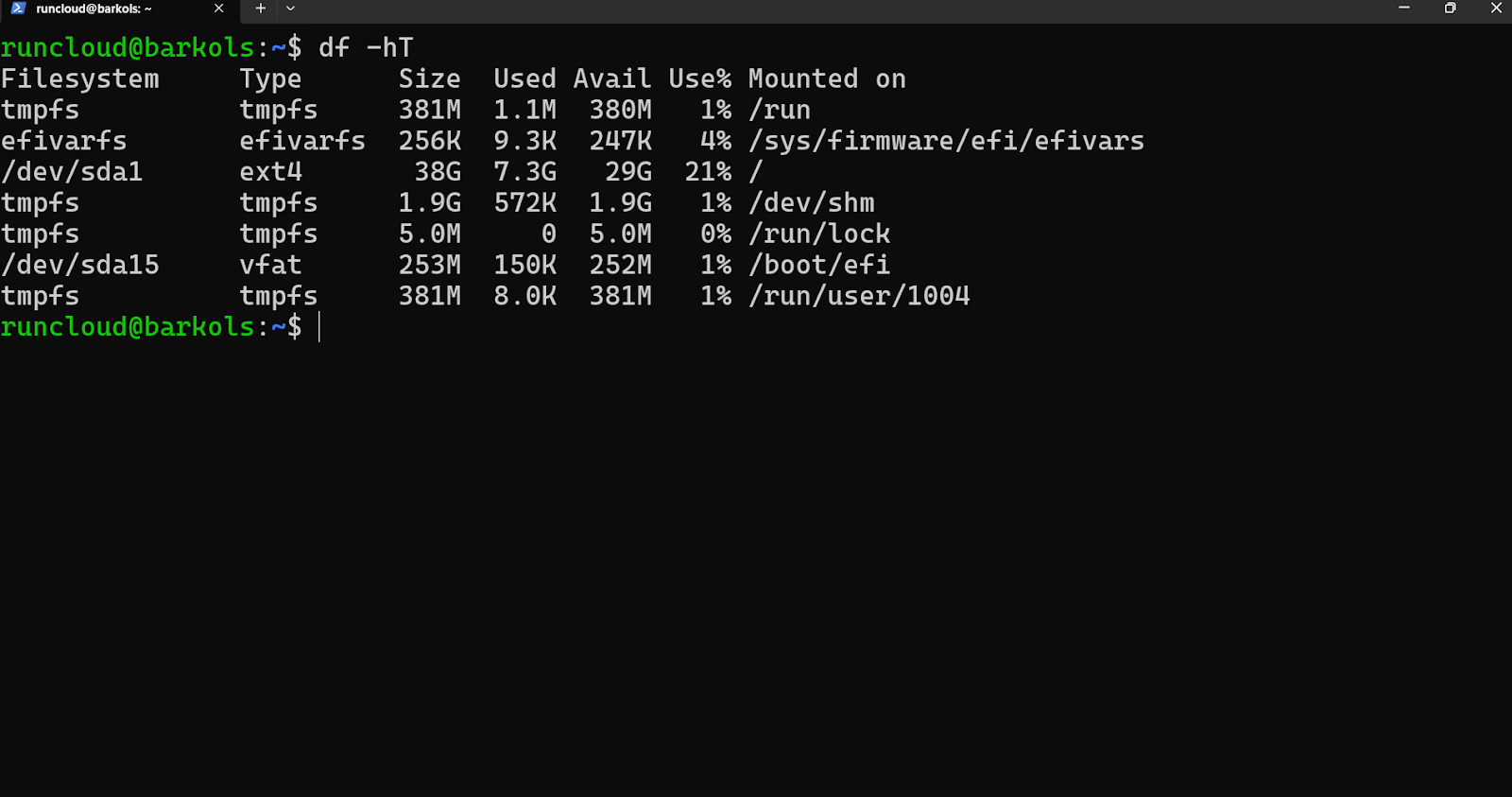This screenshot has width=1512, height=797.
Task: Click the 21% usage value
Action: tap(708, 172)
